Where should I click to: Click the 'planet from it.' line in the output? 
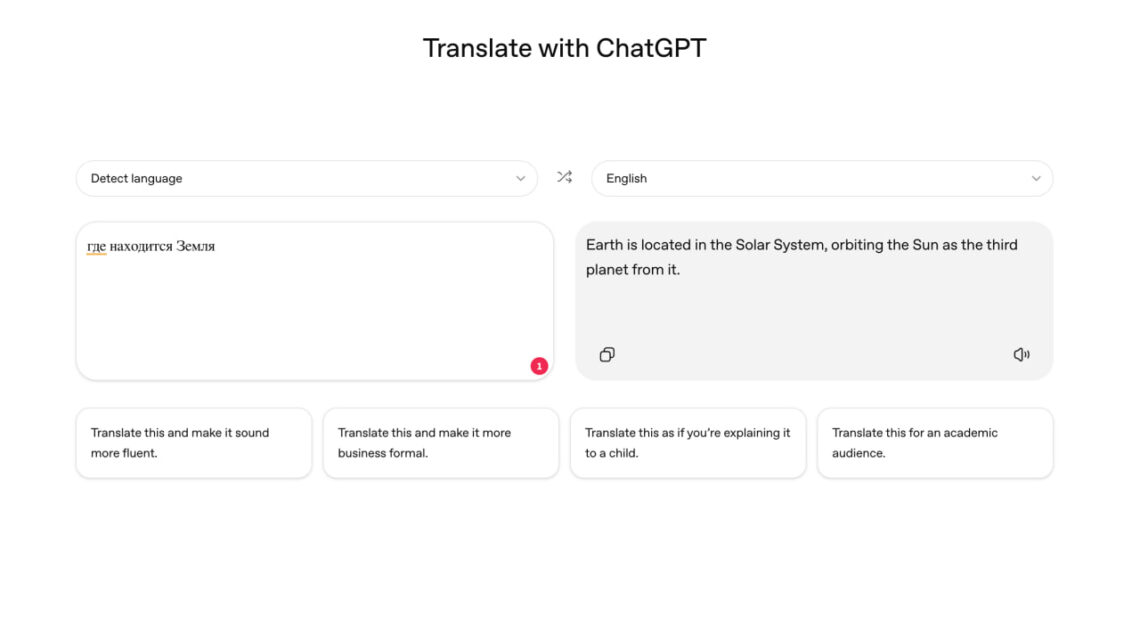click(x=633, y=270)
